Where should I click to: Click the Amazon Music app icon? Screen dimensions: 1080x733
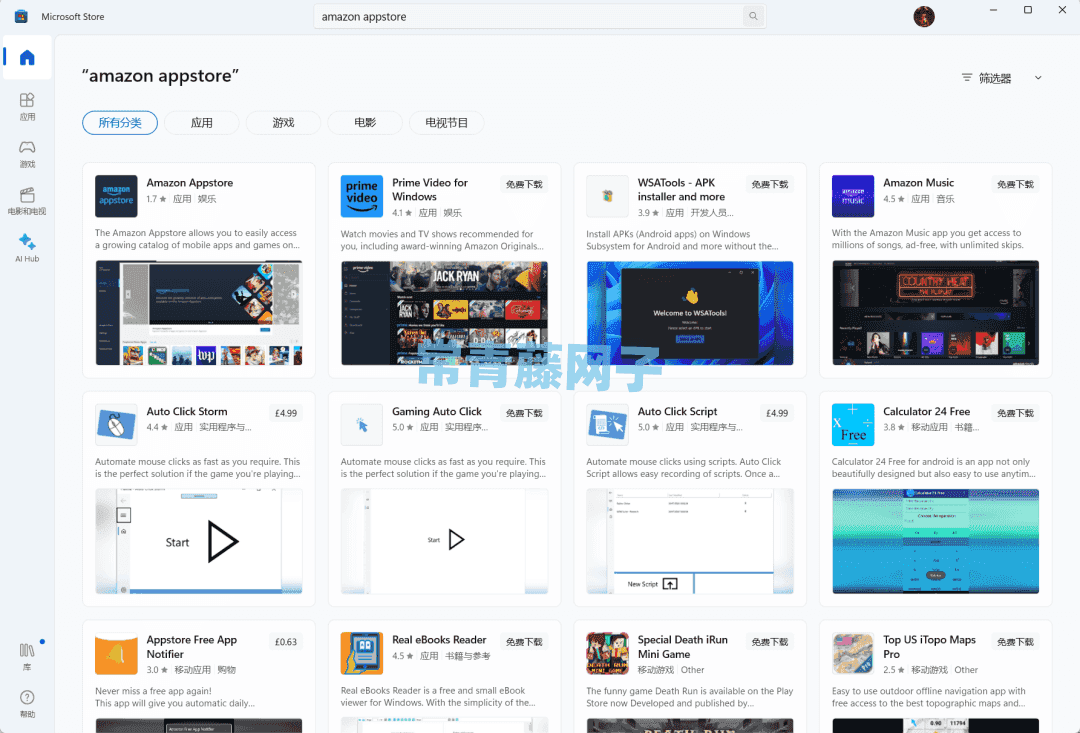(x=853, y=196)
